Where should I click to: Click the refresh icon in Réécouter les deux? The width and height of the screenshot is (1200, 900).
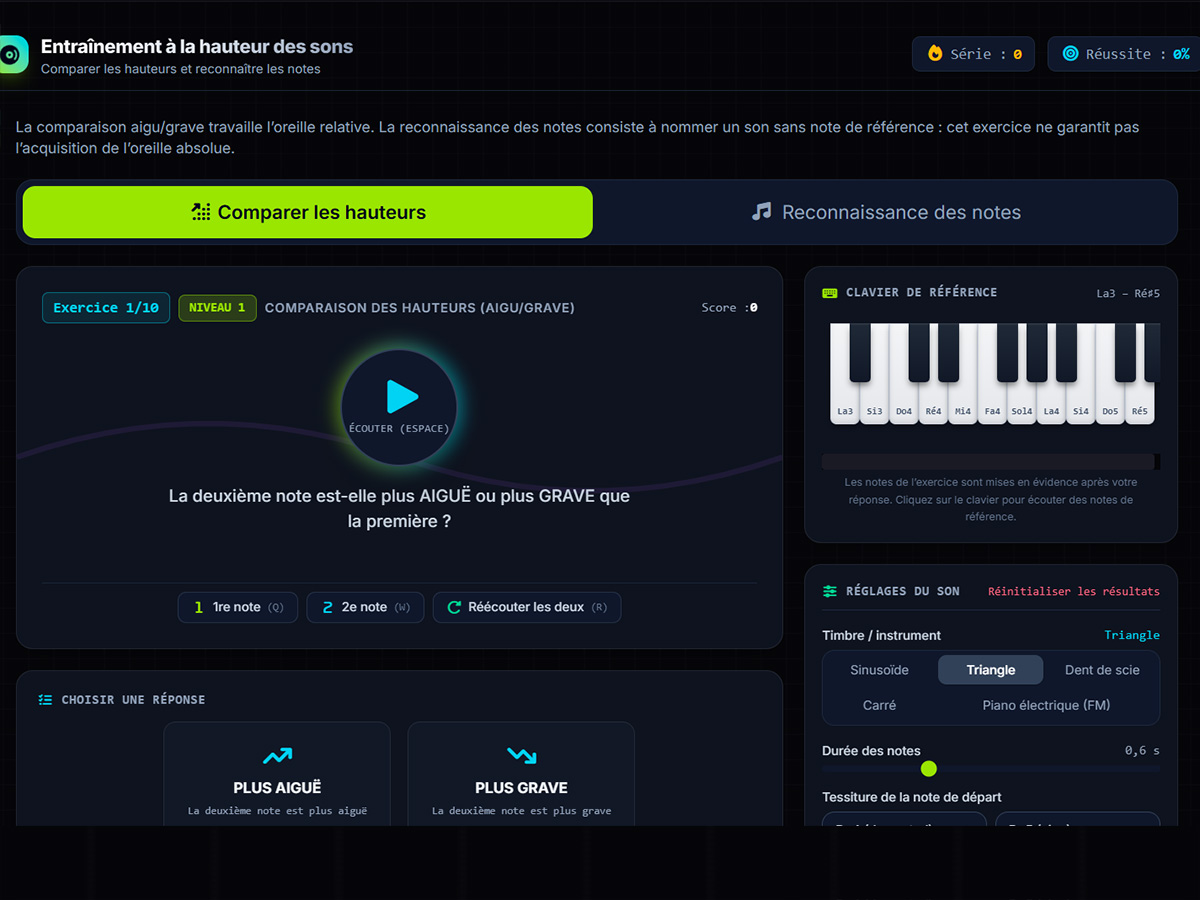pyautogui.click(x=454, y=607)
